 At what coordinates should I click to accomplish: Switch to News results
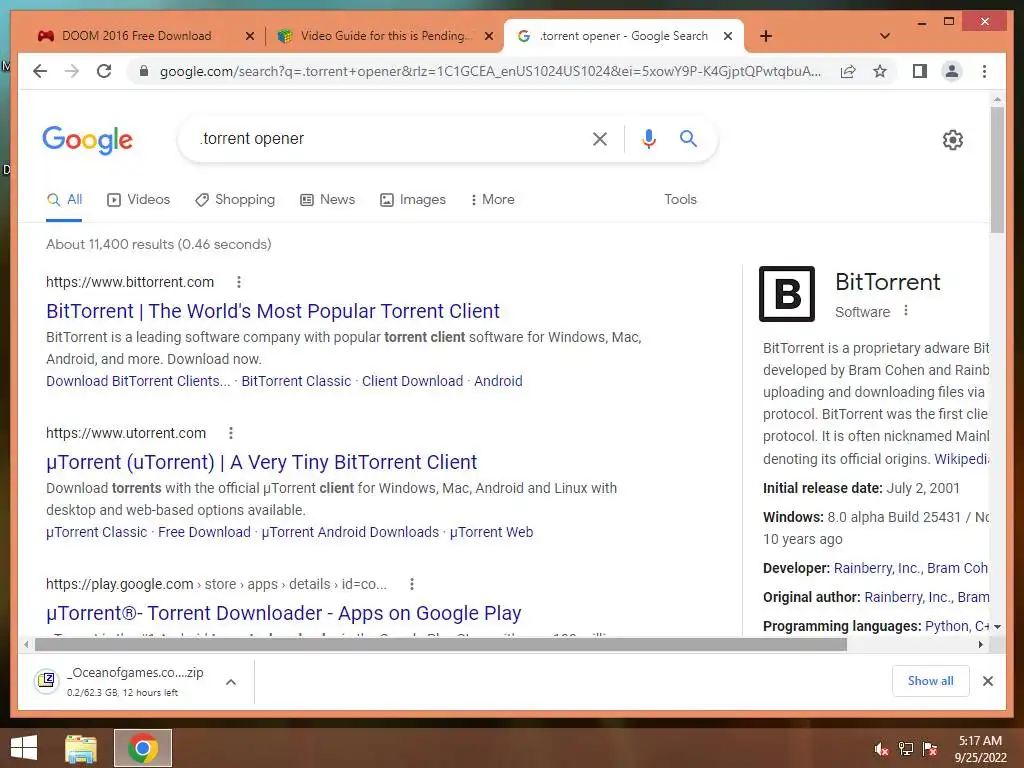pos(328,199)
